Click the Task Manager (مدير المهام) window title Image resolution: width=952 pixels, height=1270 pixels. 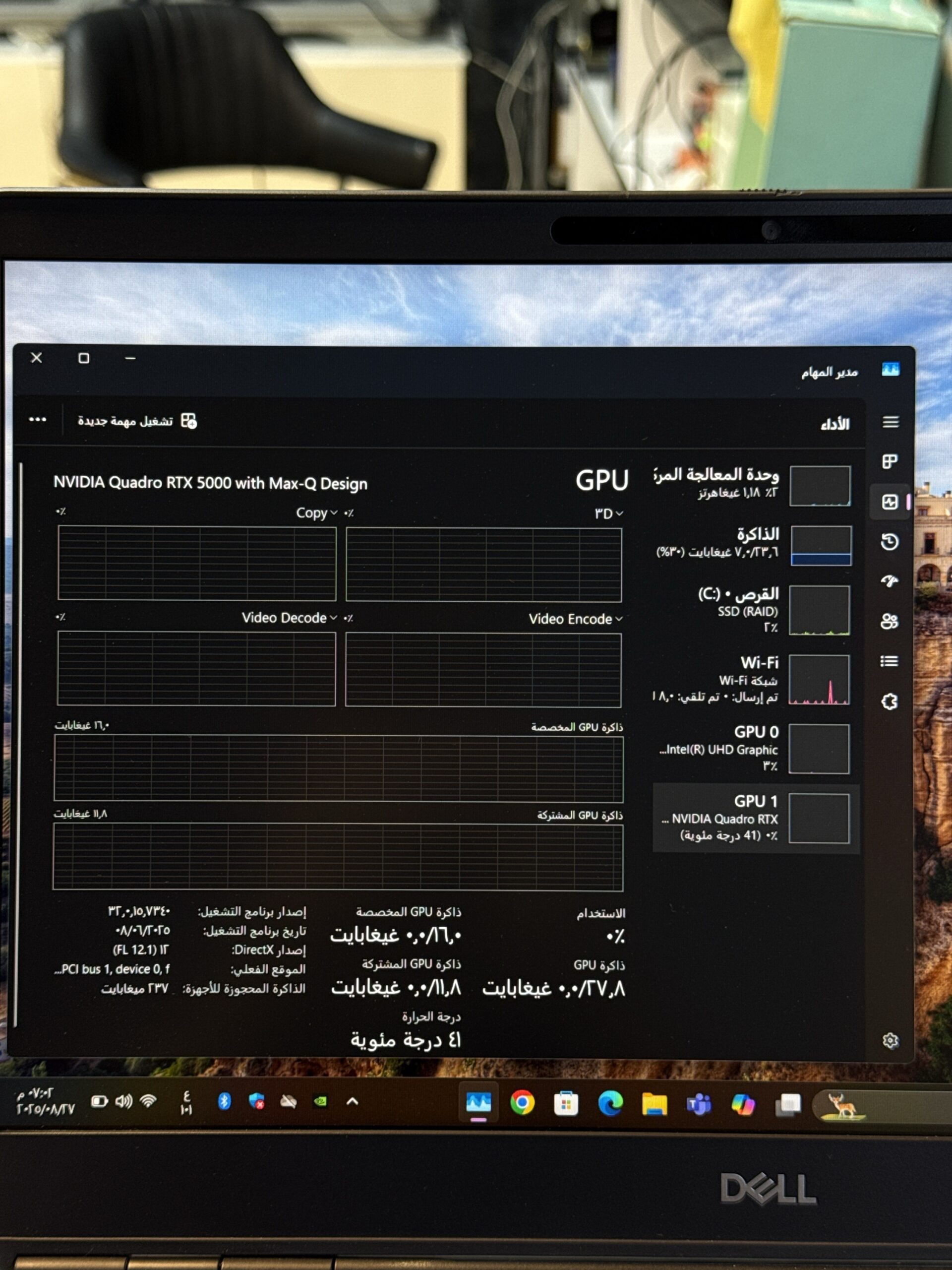(829, 372)
